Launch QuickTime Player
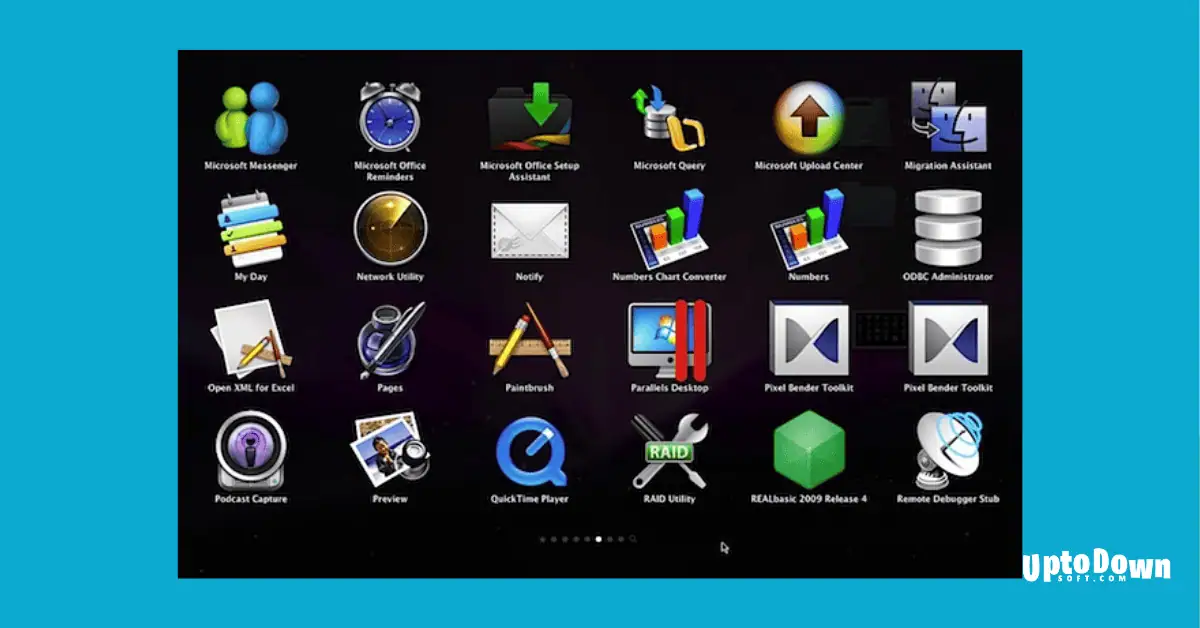 click(528, 452)
